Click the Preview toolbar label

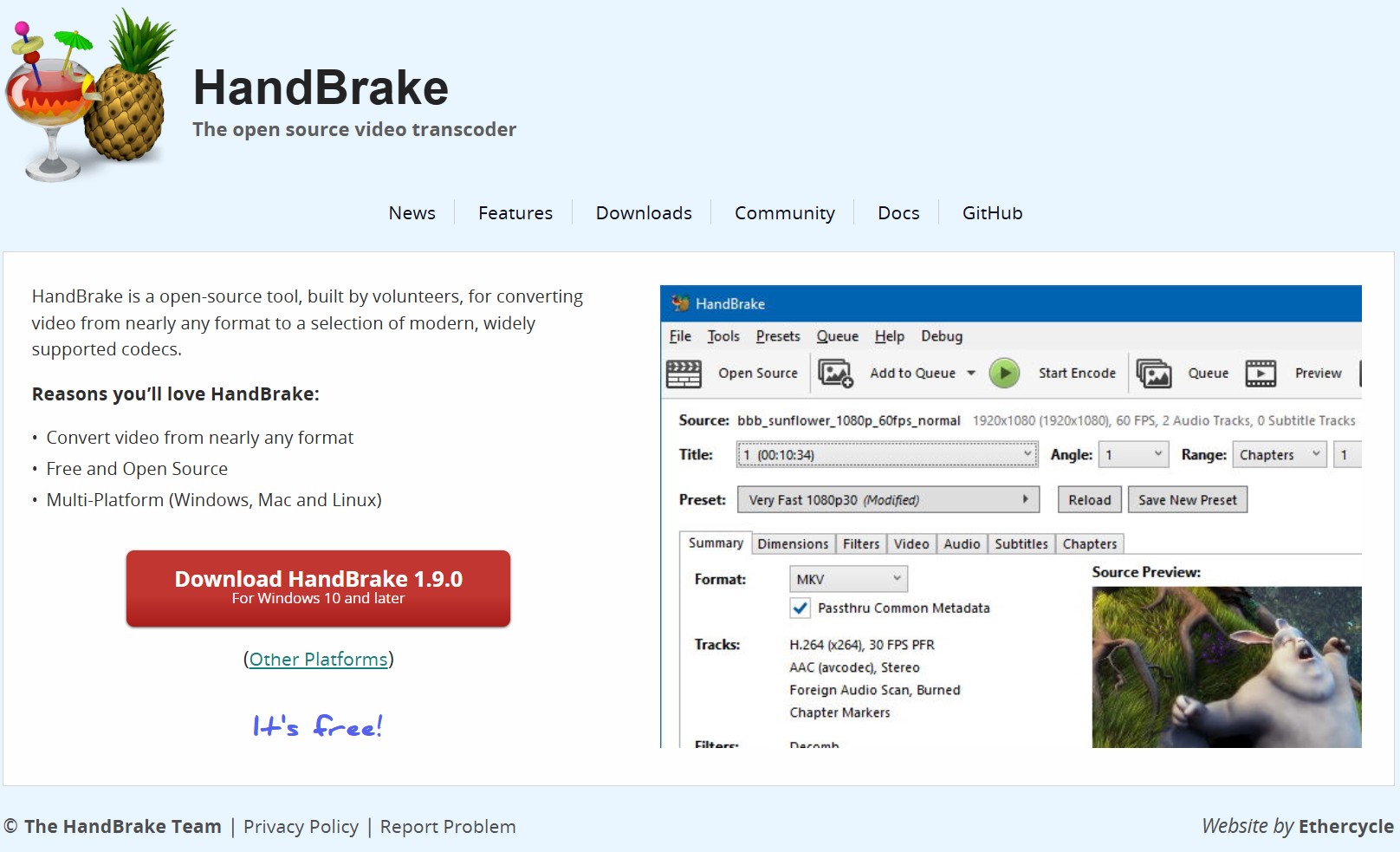pyautogui.click(x=1319, y=374)
